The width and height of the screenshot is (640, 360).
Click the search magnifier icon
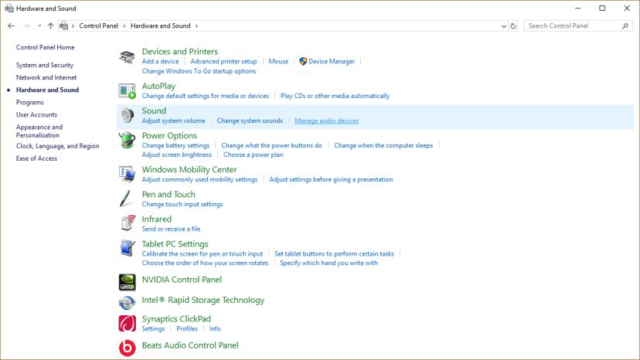625,26
